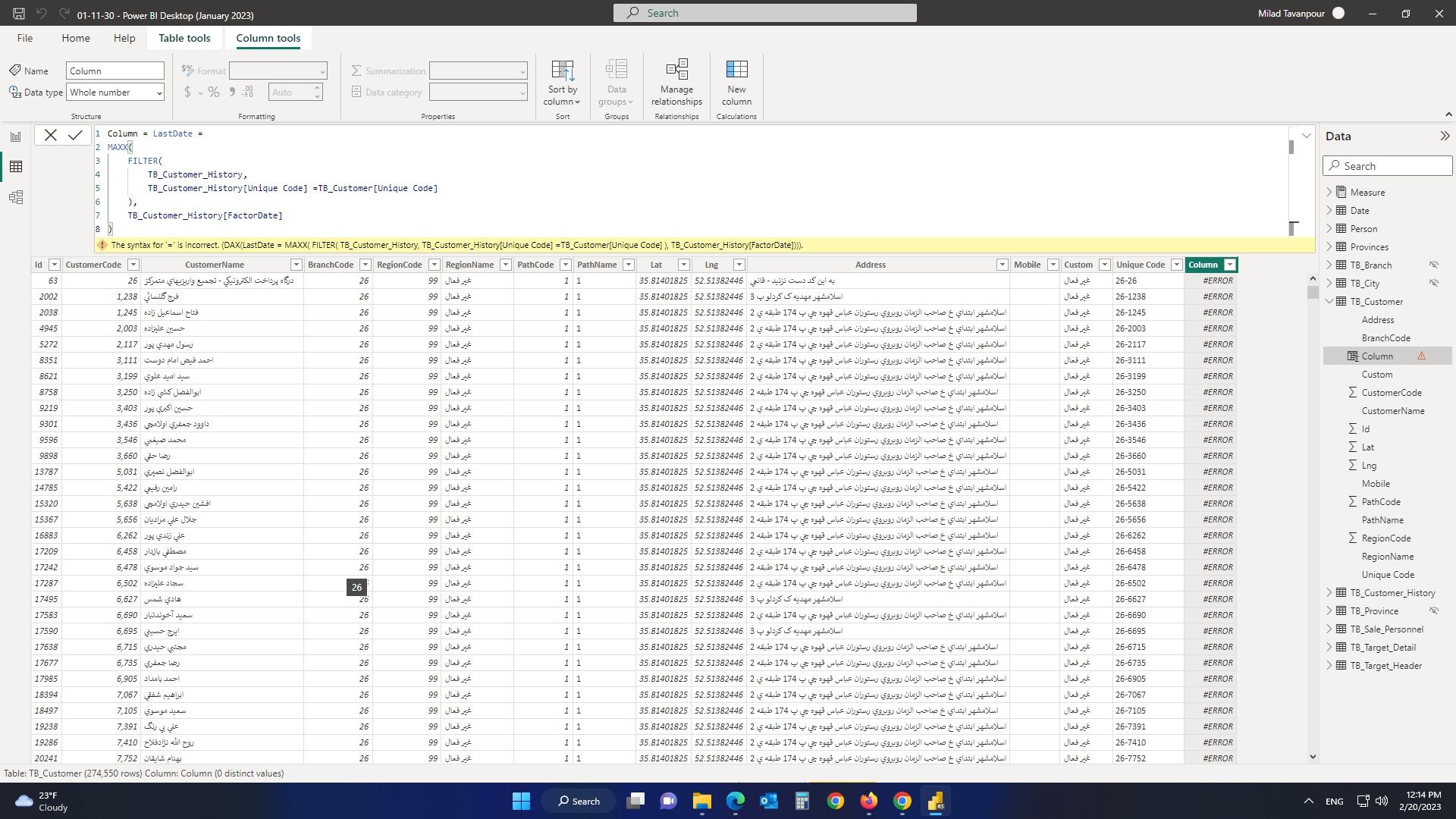
Task: Add a New column
Action: tap(736, 82)
